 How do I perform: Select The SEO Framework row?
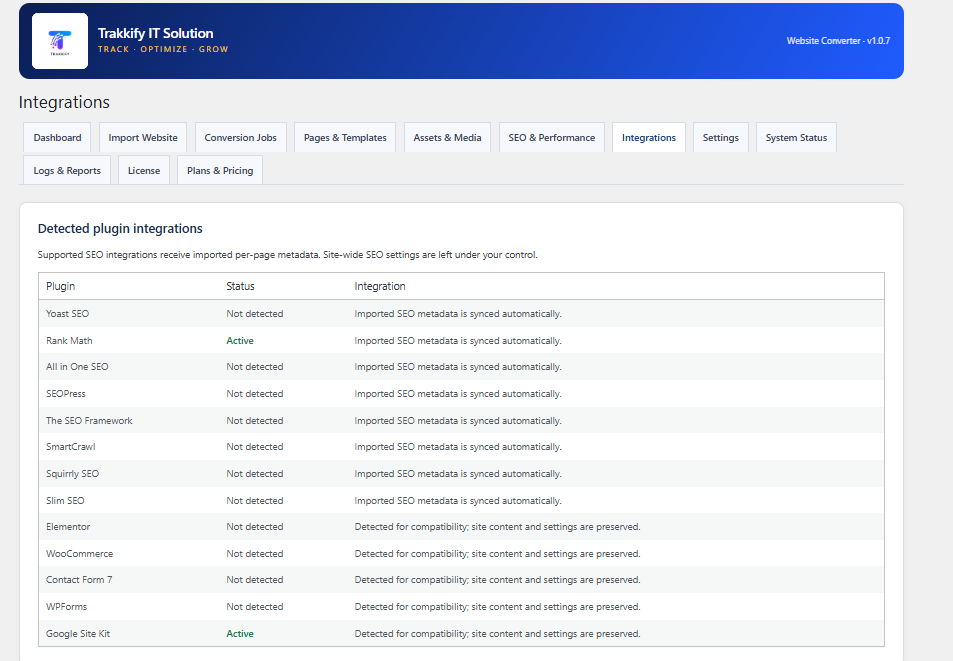pos(461,420)
